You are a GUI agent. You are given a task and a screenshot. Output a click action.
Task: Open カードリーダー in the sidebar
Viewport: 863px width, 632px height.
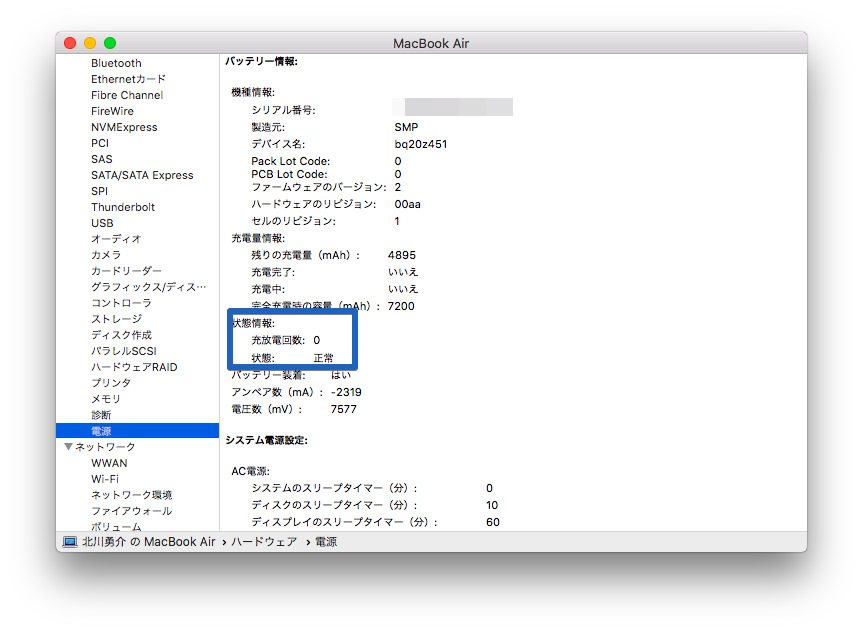[127, 271]
